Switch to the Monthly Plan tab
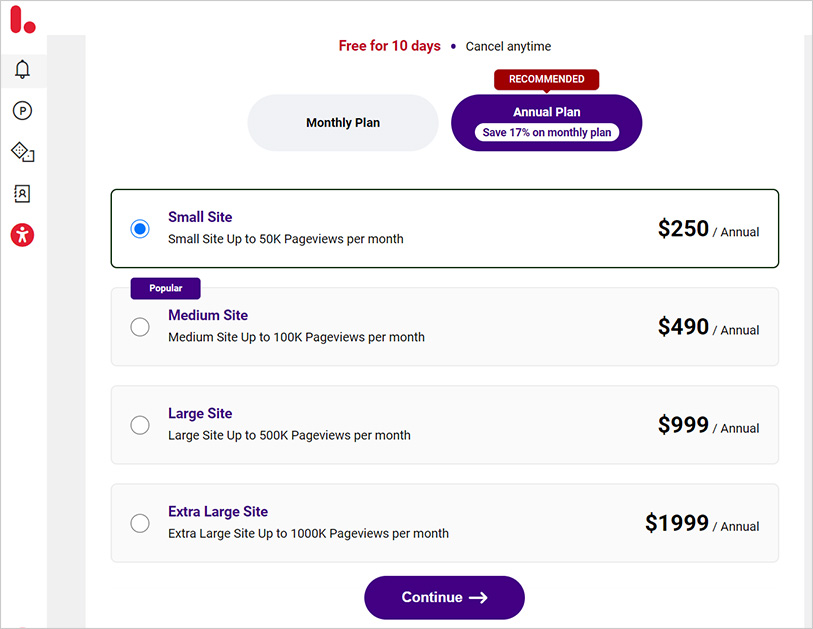Viewport: 813px width, 629px height. (x=342, y=122)
